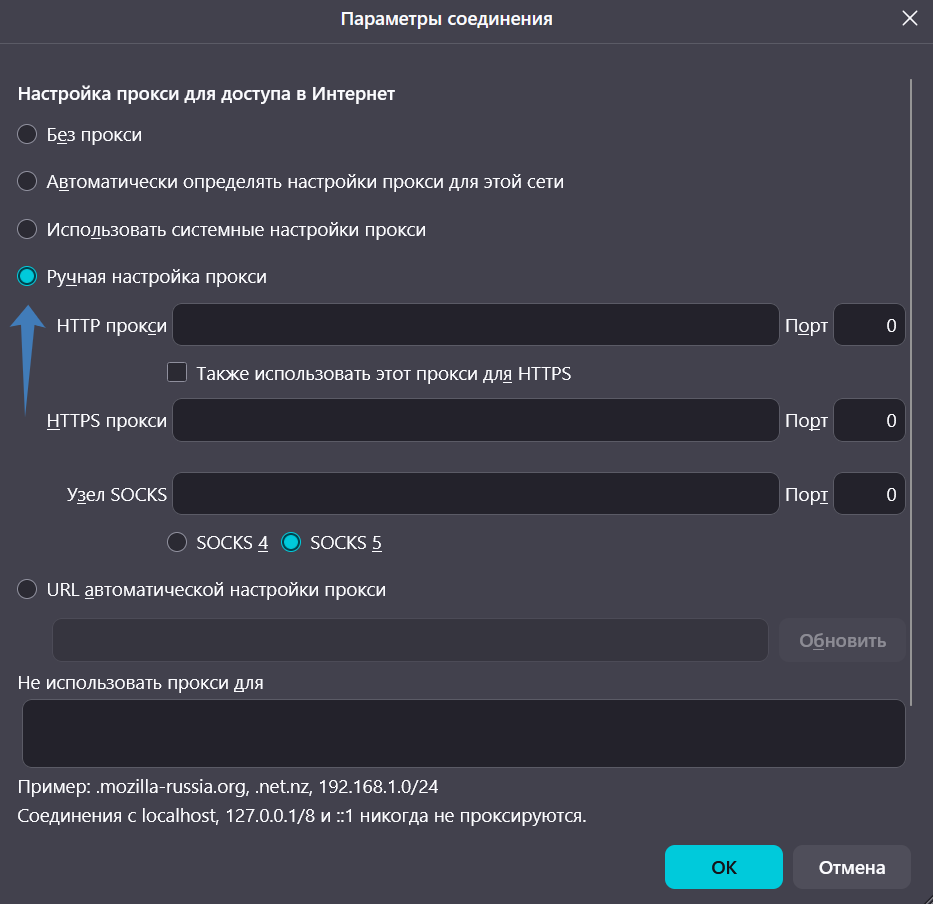Screen dimensions: 933x904
Task: Click the SOCKS port field
Action: tap(869, 494)
